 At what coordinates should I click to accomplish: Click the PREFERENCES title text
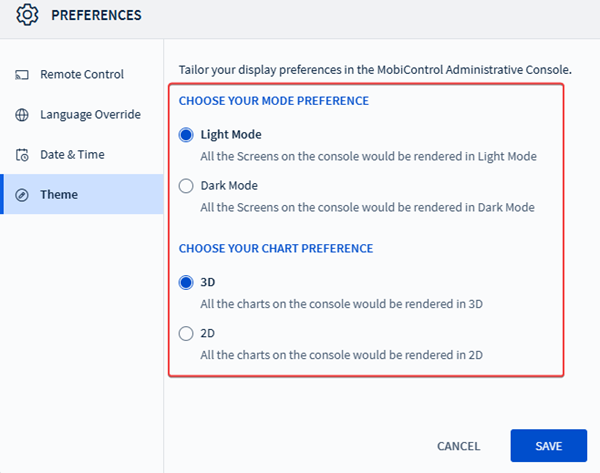[96, 15]
